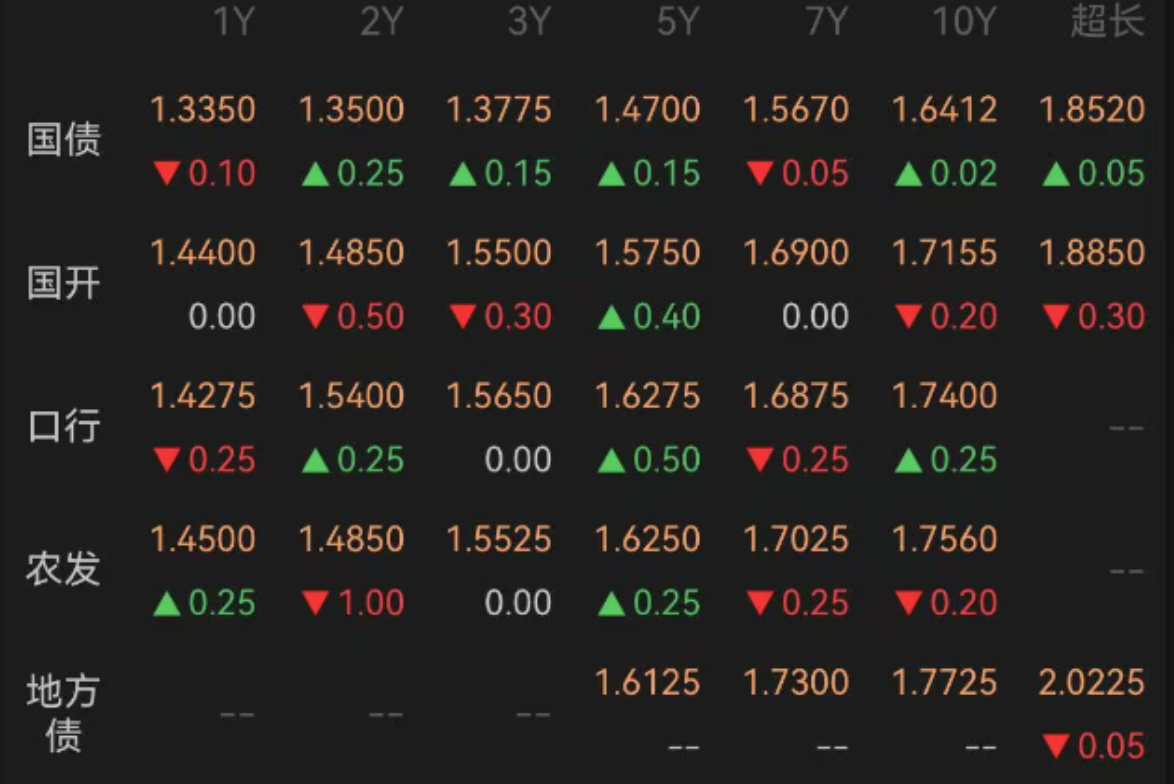1174x784 pixels.
Task: Click the red down arrow for 口行 7Y
Action: pyautogui.click(x=760, y=460)
